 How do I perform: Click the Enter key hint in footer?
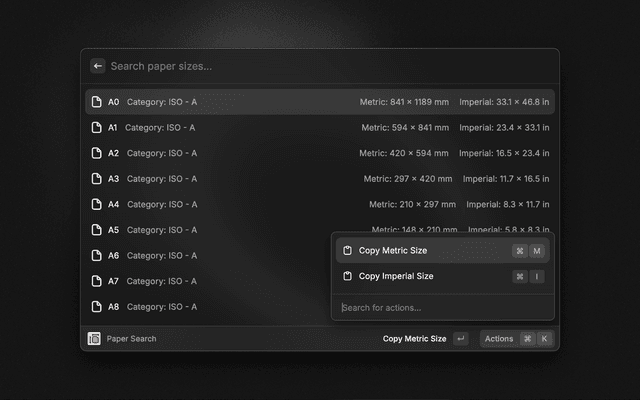click(x=460, y=339)
